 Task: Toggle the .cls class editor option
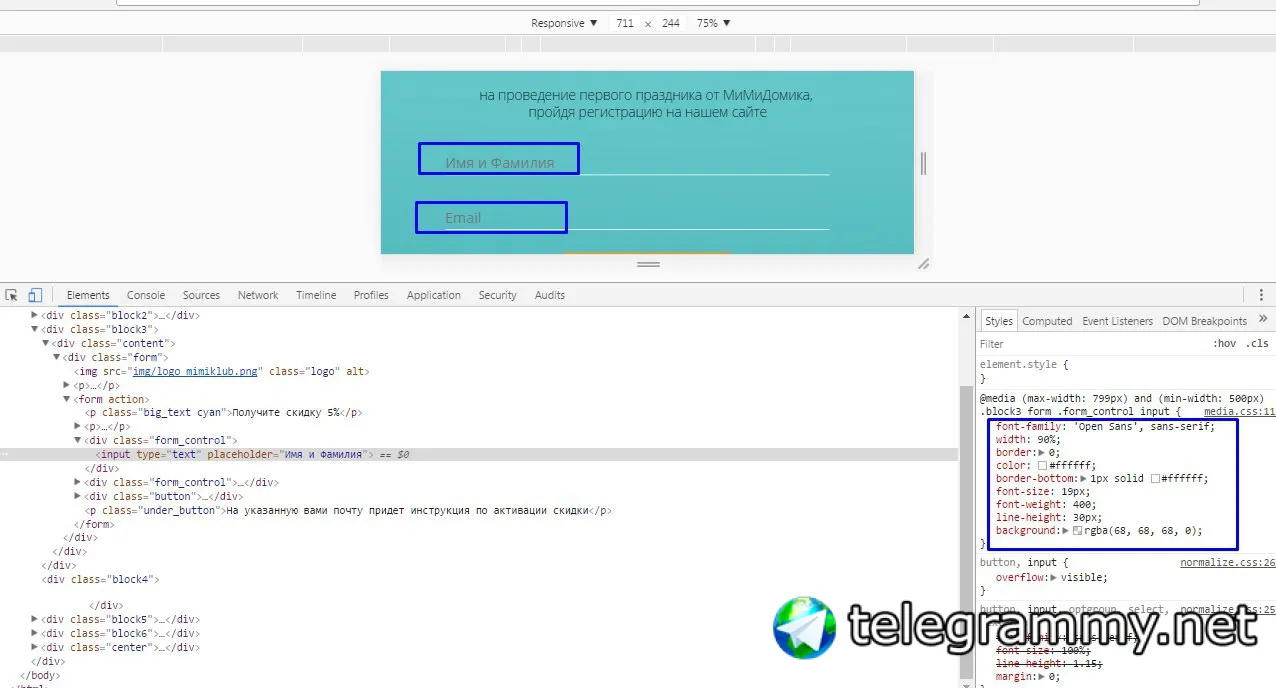pos(1257,344)
